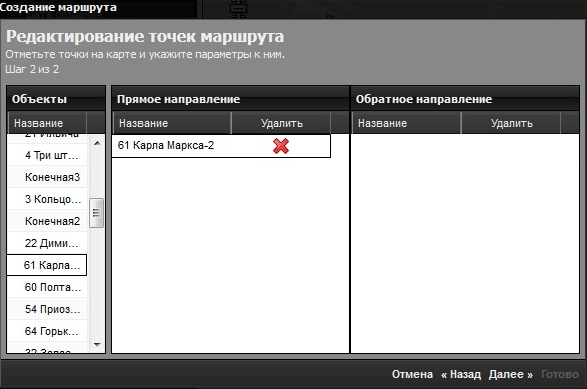587x389 pixels.
Task: Select the 61 Карла… object in list
Action: pyautogui.click(x=47, y=265)
